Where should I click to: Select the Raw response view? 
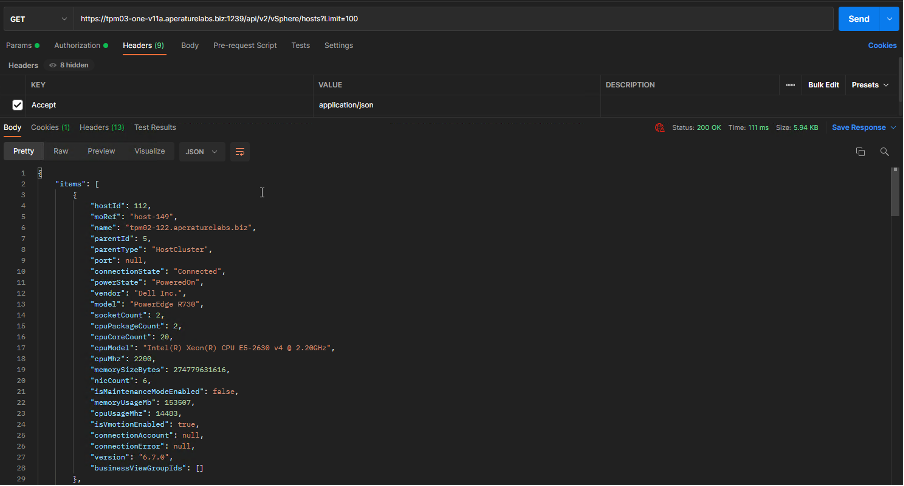click(61, 151)
